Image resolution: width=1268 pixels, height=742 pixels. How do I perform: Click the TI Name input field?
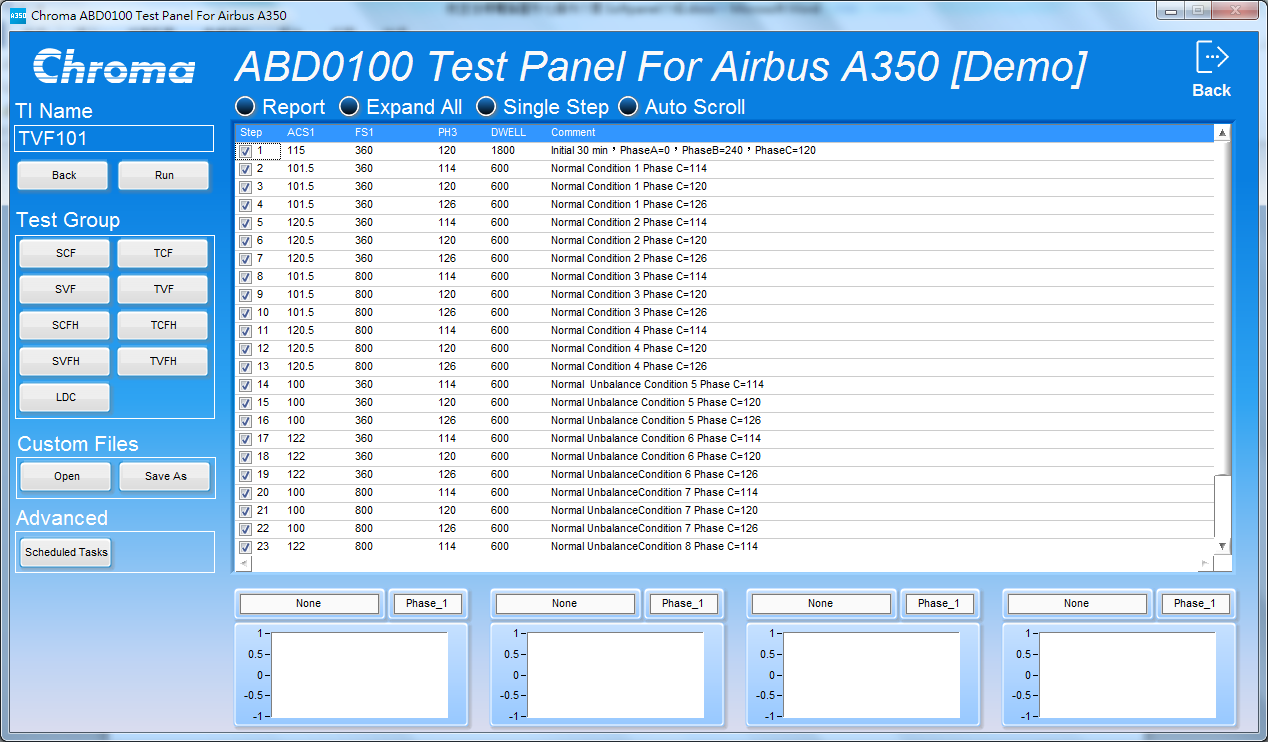114,138
